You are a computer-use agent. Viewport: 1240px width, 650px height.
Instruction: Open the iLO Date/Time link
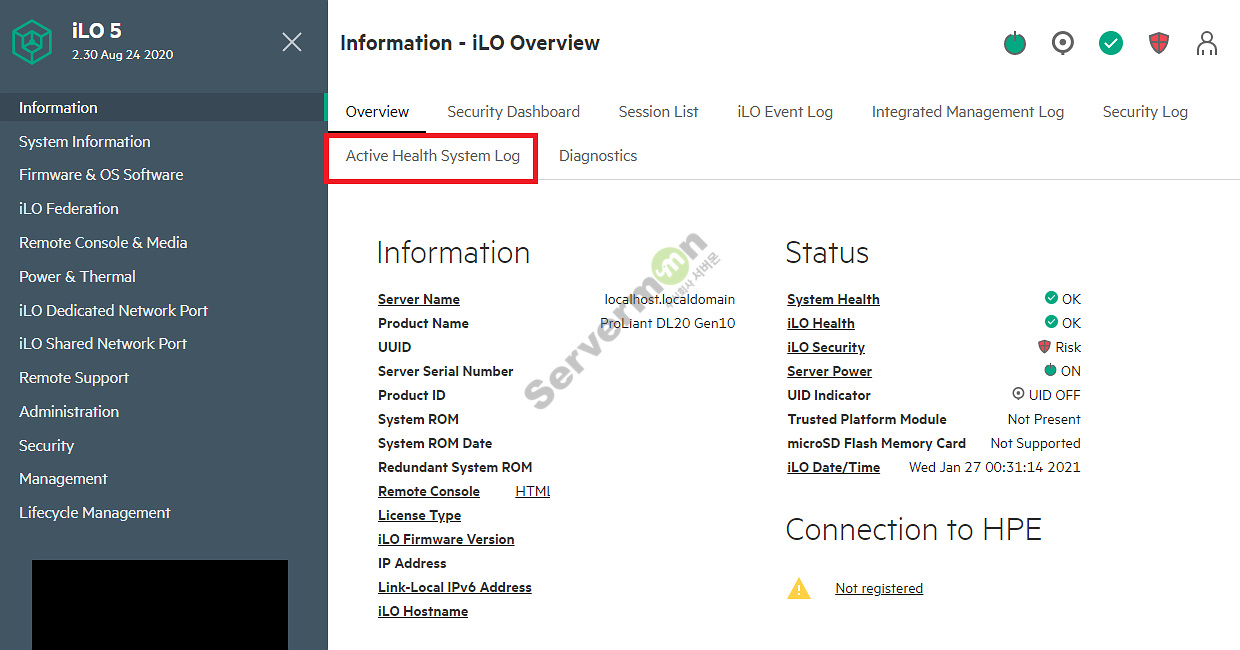834,467
